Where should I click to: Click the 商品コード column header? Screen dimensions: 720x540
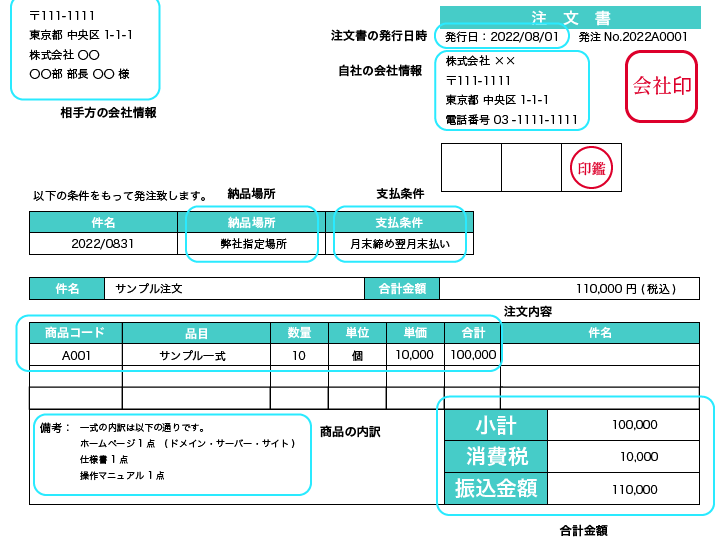pos(75,333)
